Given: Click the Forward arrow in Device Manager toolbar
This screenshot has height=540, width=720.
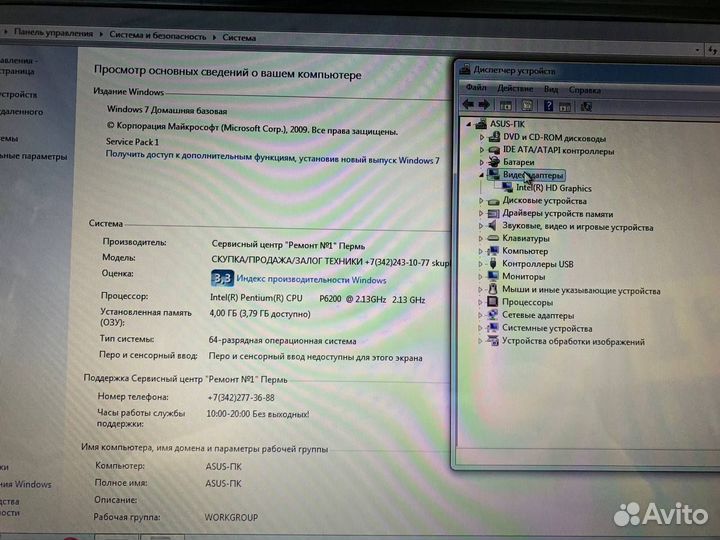Looking at the screenshot, I should [484, 105].
